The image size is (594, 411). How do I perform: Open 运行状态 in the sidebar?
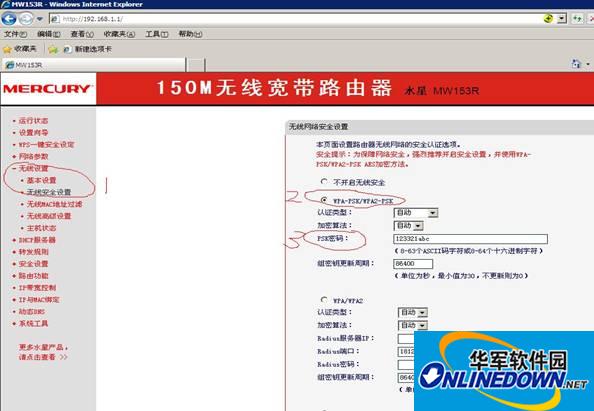point(33,120)
